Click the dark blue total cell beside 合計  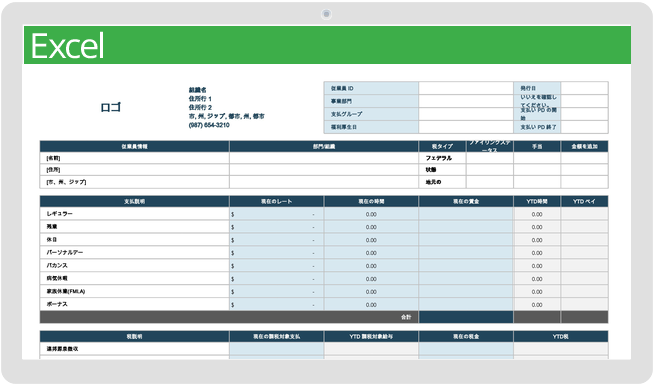pos(466,317)
